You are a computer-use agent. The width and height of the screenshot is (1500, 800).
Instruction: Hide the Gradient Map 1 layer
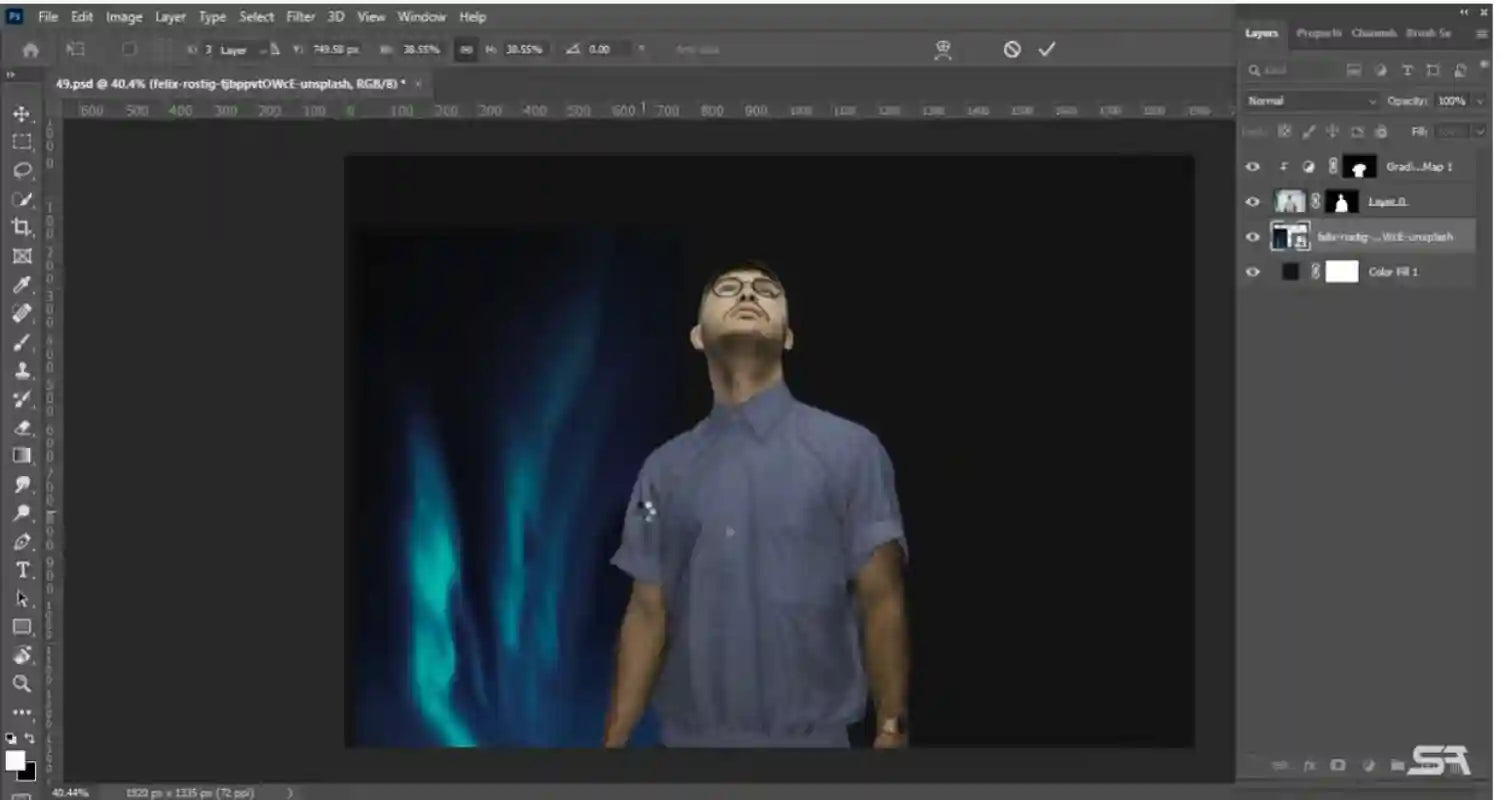point(1252,167)
